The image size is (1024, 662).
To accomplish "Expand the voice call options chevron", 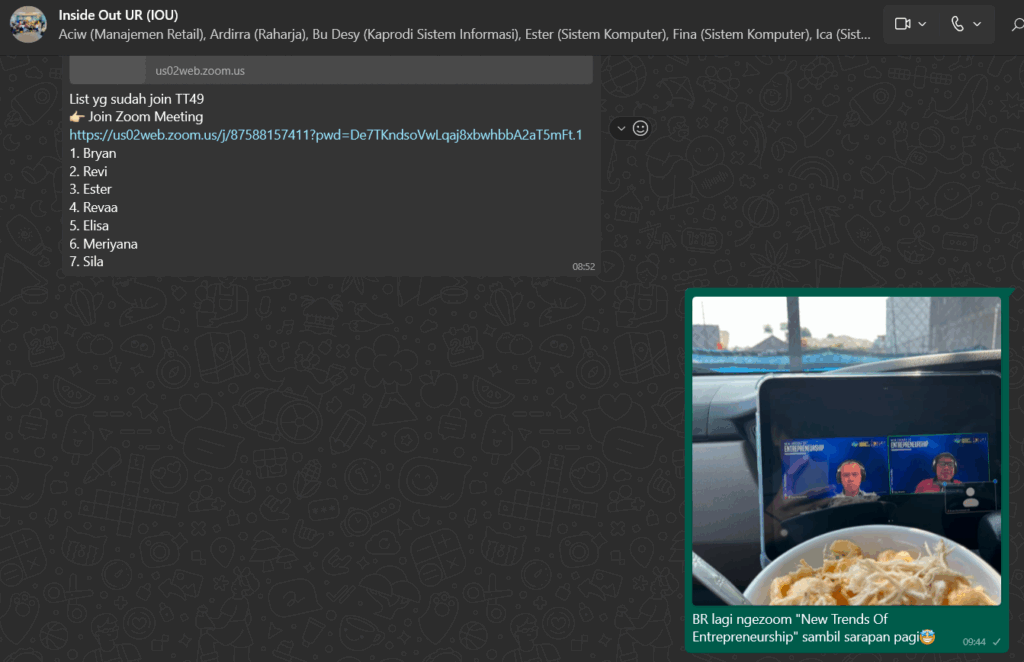I will [x=977, y=24].
